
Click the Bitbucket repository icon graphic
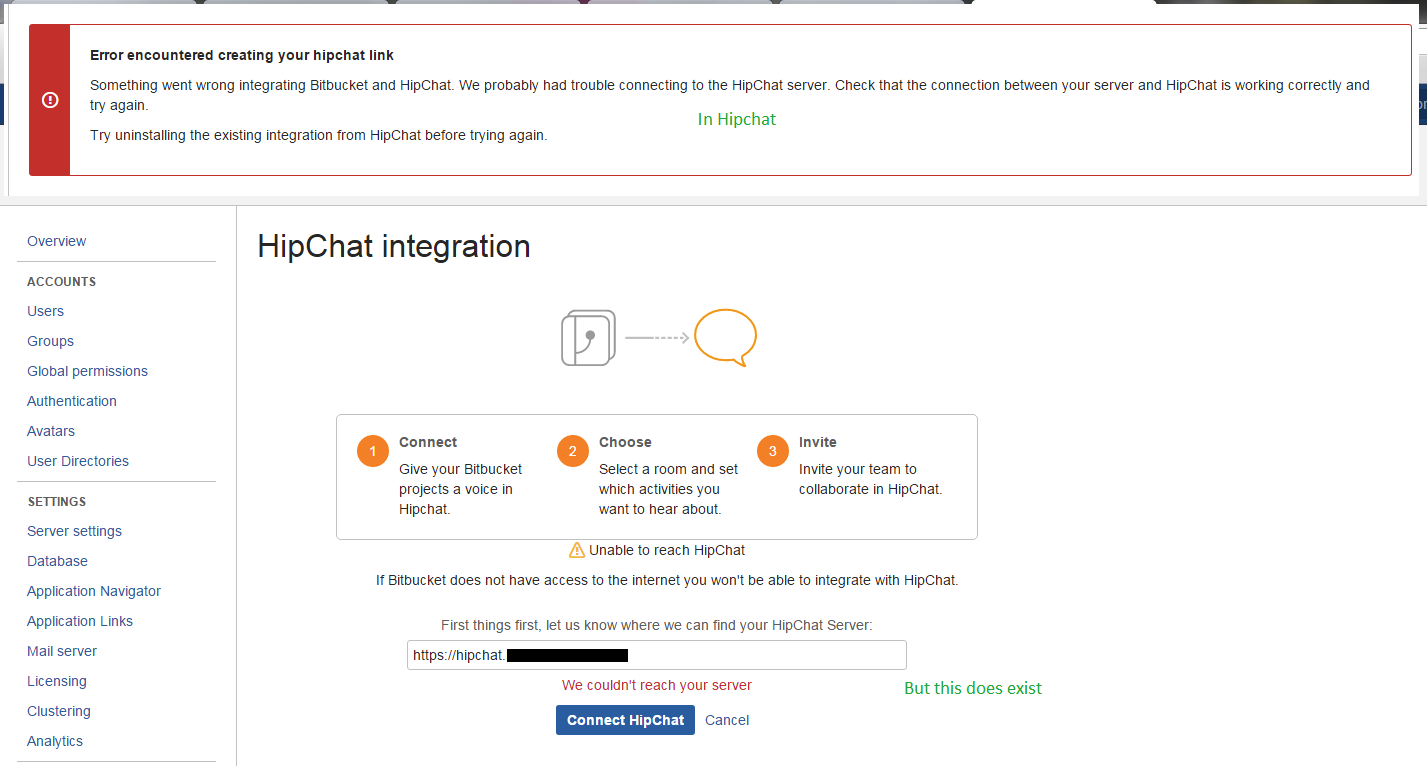tap(588, 338)
